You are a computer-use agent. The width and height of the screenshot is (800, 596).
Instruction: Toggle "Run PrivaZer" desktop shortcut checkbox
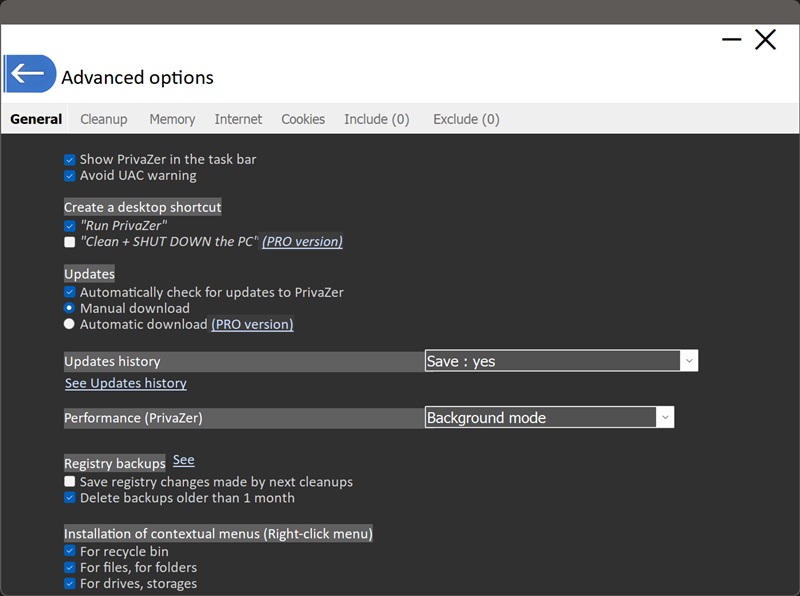70,226
